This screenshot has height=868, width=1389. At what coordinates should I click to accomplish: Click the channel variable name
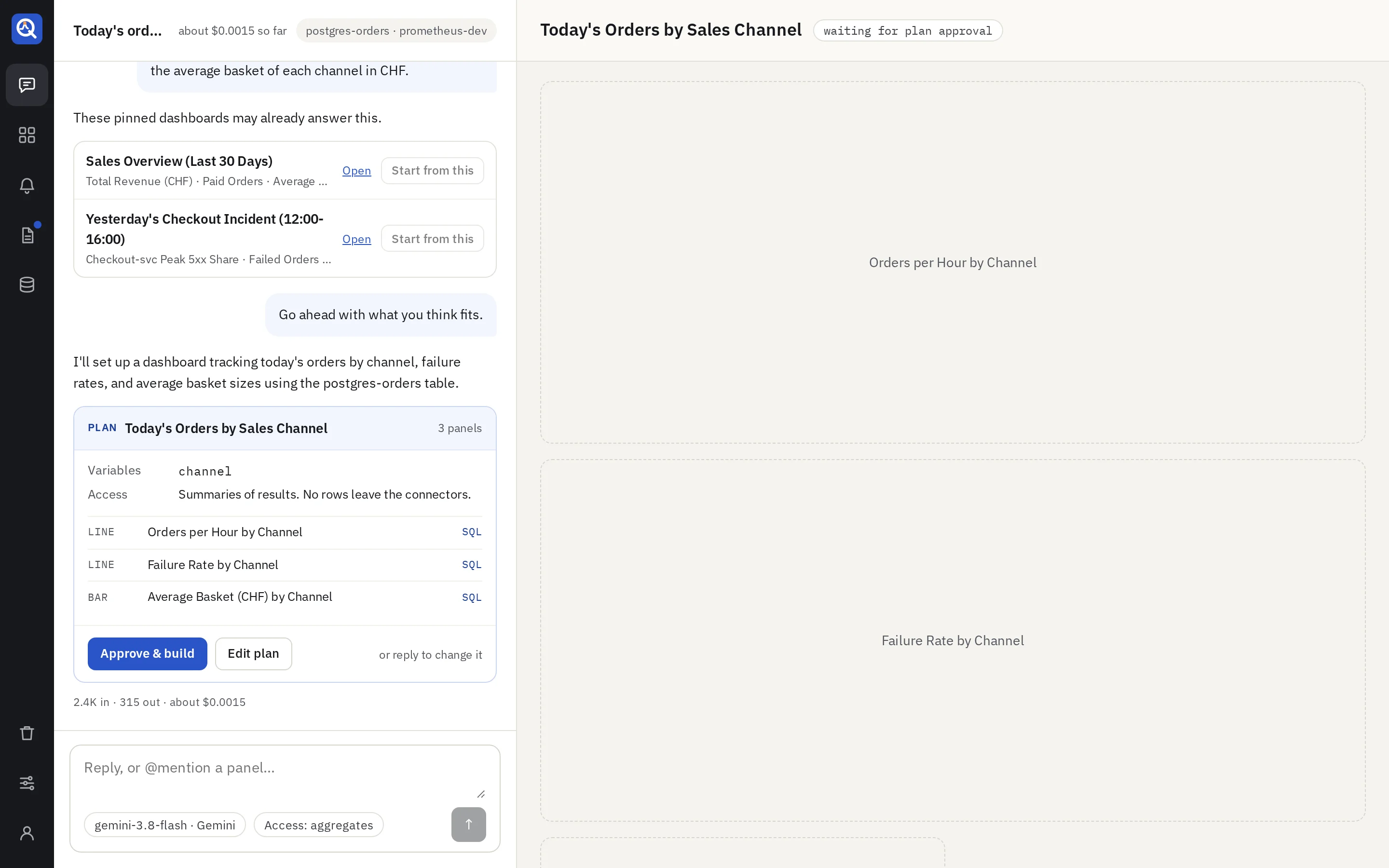[205, 471]
